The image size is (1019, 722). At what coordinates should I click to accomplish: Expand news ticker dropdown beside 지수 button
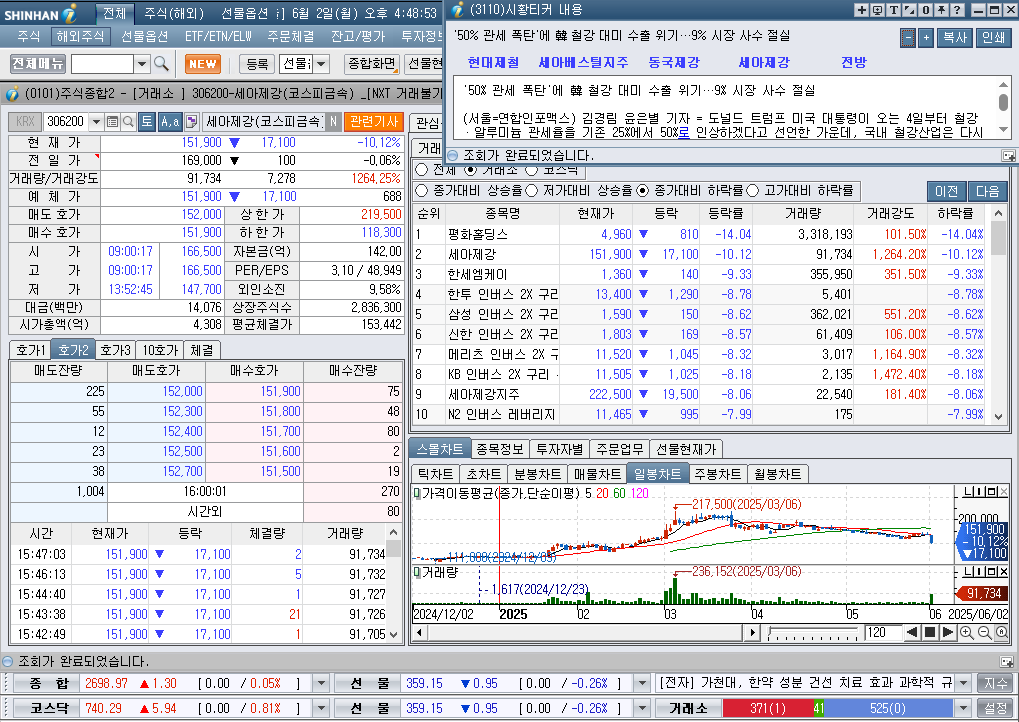coord(964,683)
